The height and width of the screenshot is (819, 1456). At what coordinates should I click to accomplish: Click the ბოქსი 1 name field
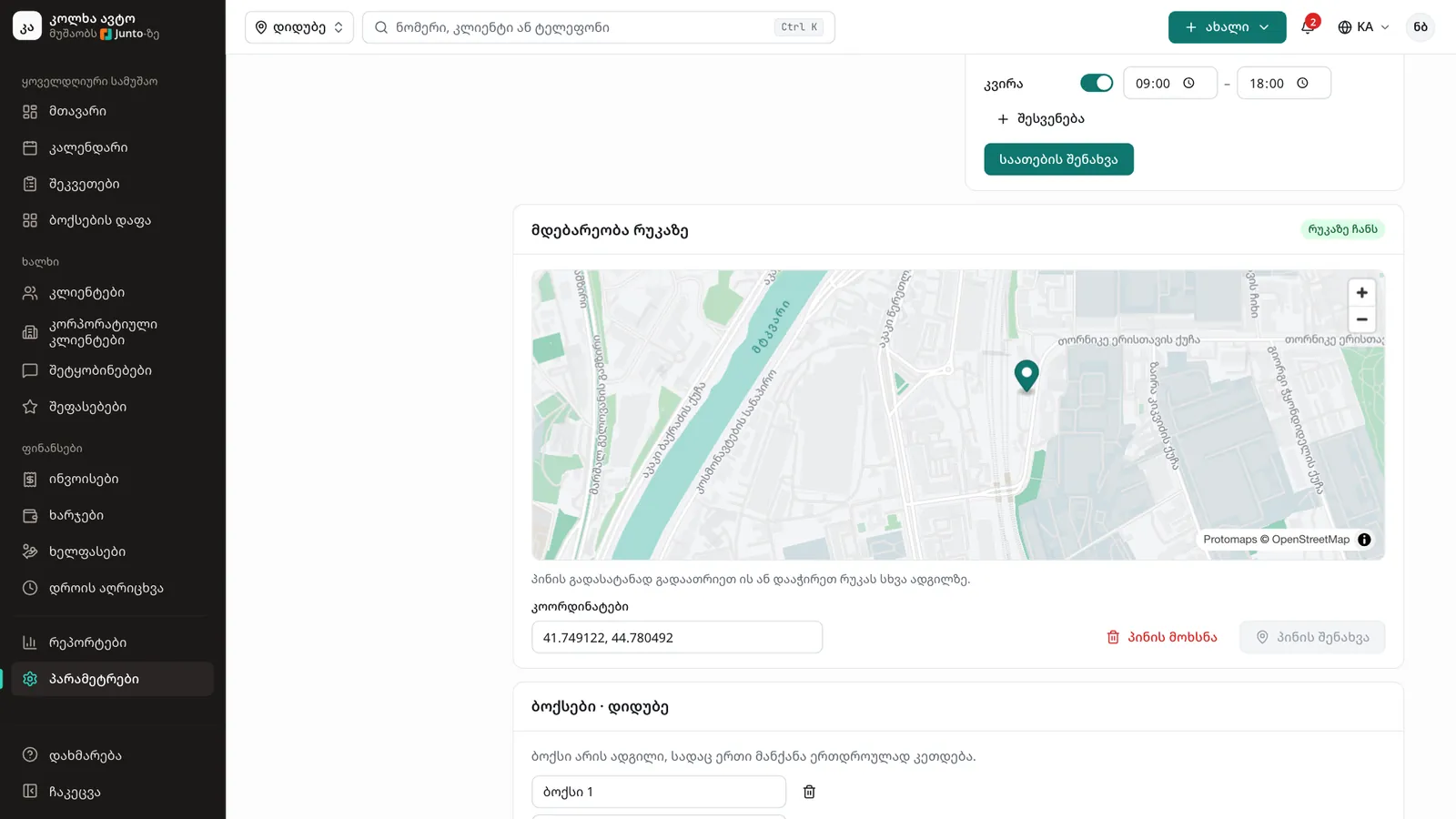659,792
